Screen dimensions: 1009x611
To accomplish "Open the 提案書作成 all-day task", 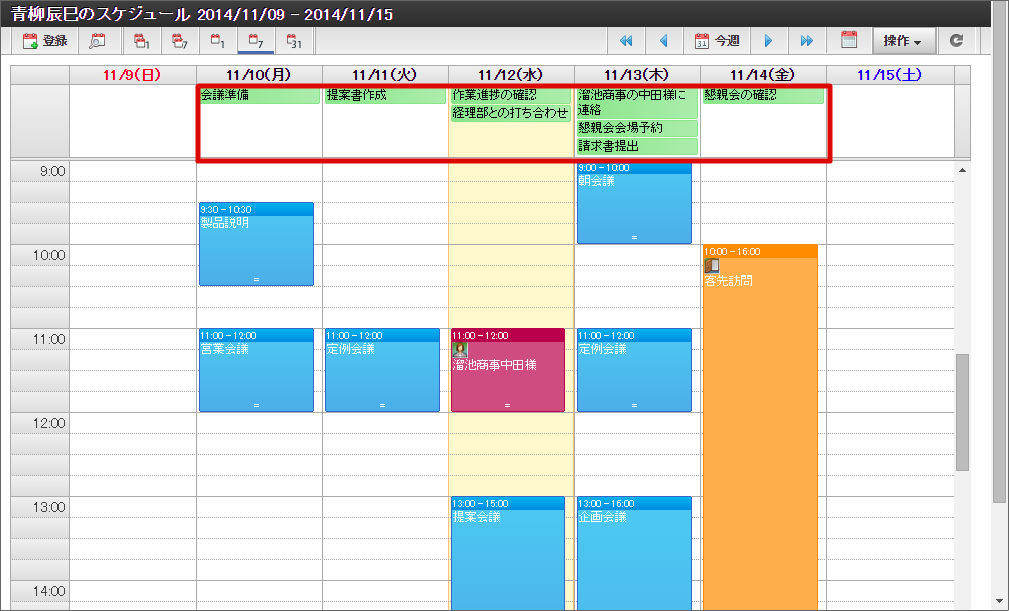I will 385,95.
